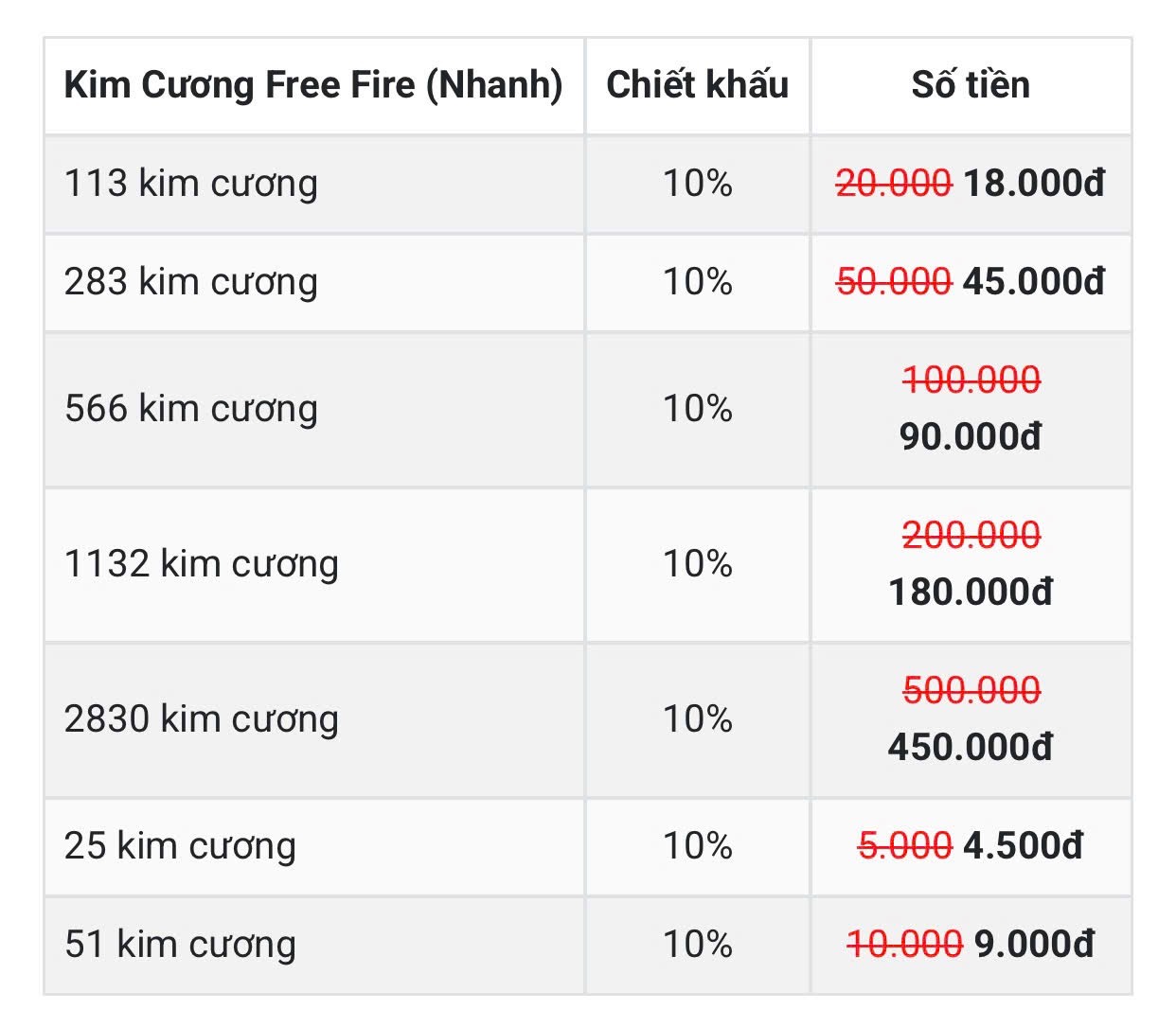This screenshot has height=1027, width=1176.
Task: Click the crossed-out 200.000 original price
Action: [971, 535]
